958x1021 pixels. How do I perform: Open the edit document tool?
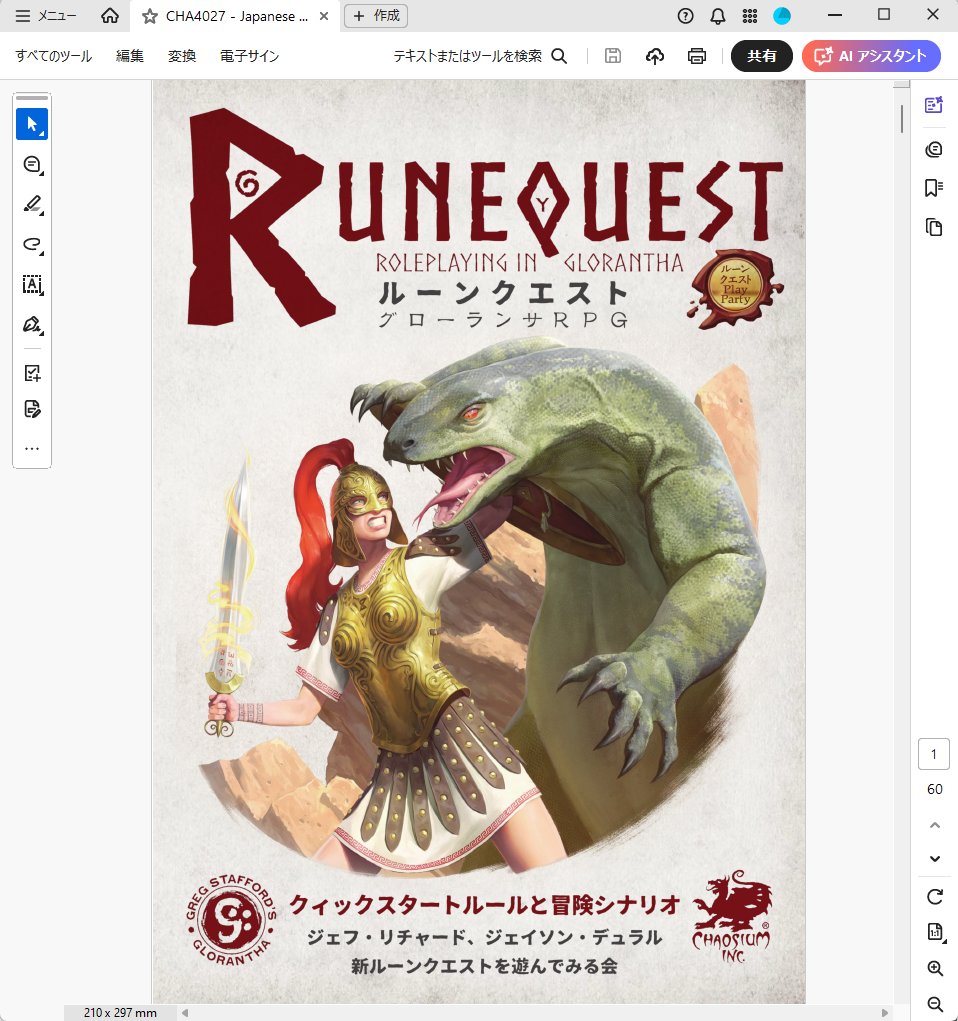(32, 409)
